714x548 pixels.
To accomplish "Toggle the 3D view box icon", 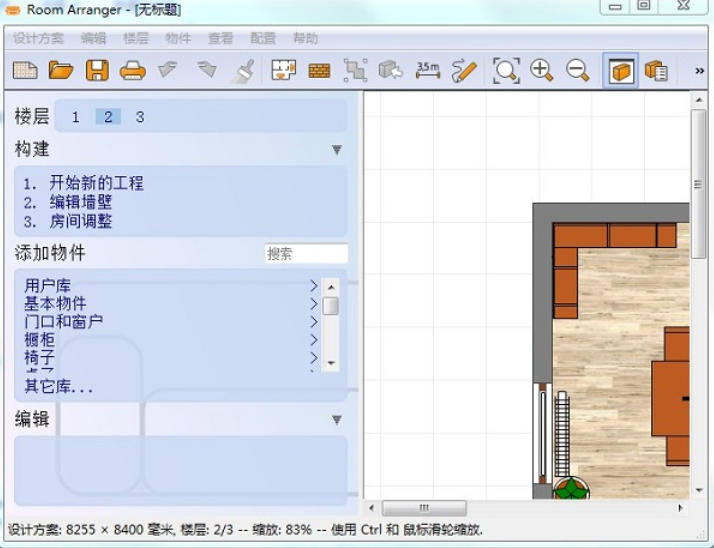I will tap(621, 71).
